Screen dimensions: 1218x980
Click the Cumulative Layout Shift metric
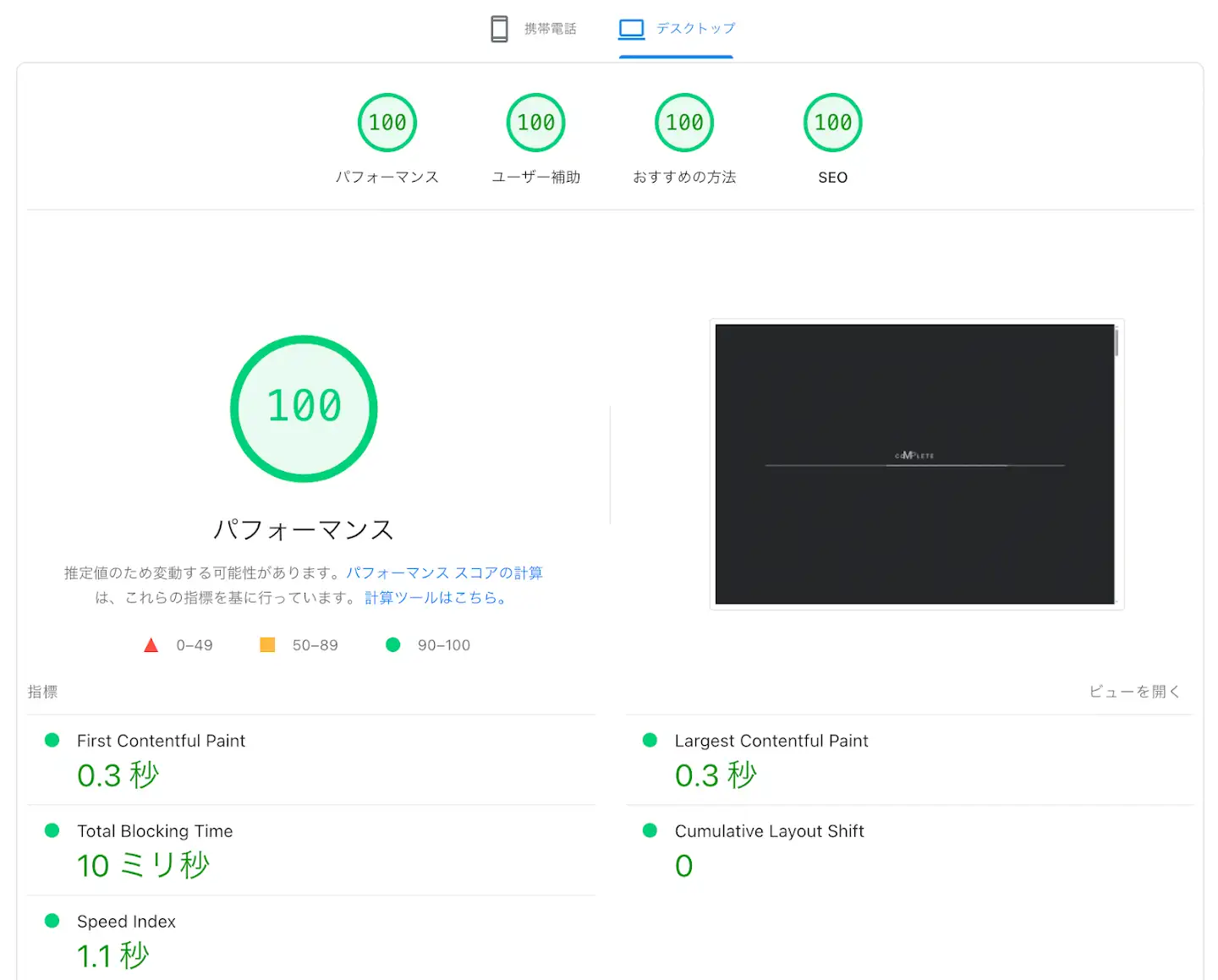tap(769, 831)
